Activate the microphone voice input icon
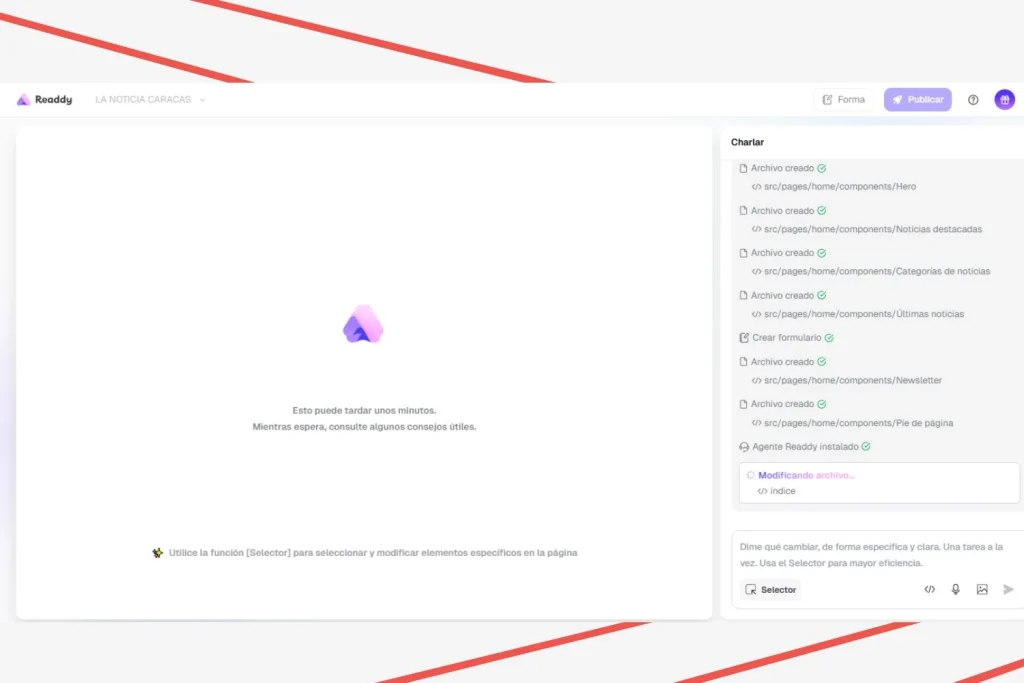The width and height of the screenshot is (1024, 683). (955, 590)
